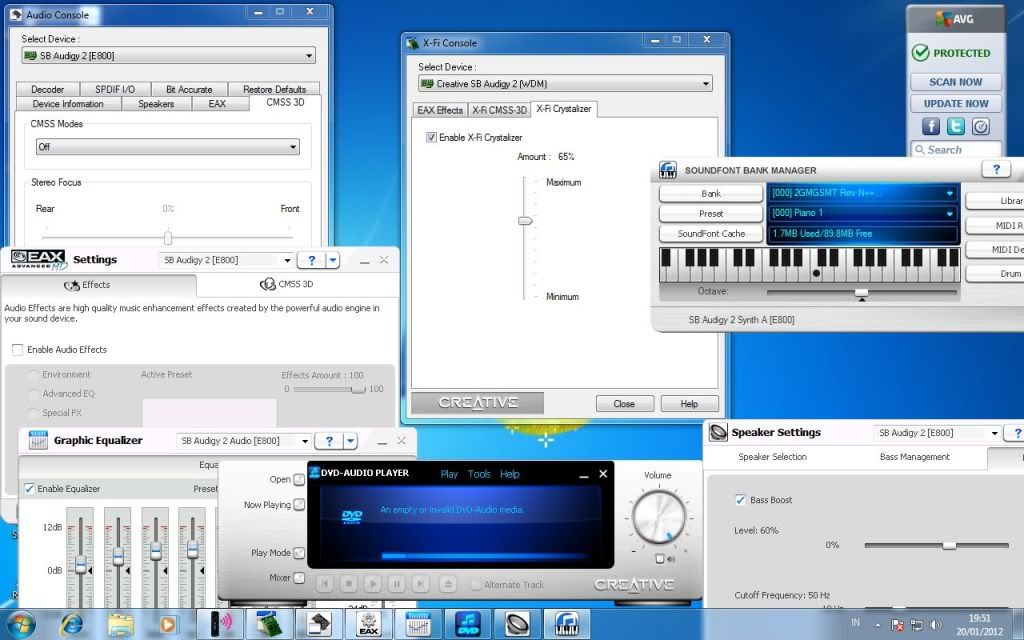
Task: Click the X-Fi Crystalizer amount slider handle
Action: 525,221
